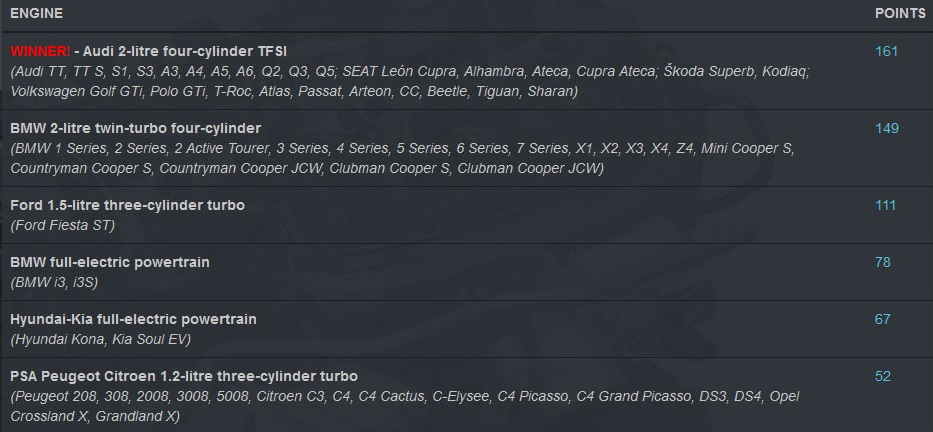Screen dimensions: 933x432
Task: Select the Audi engine vehicle list text
Action: (410, 82)
